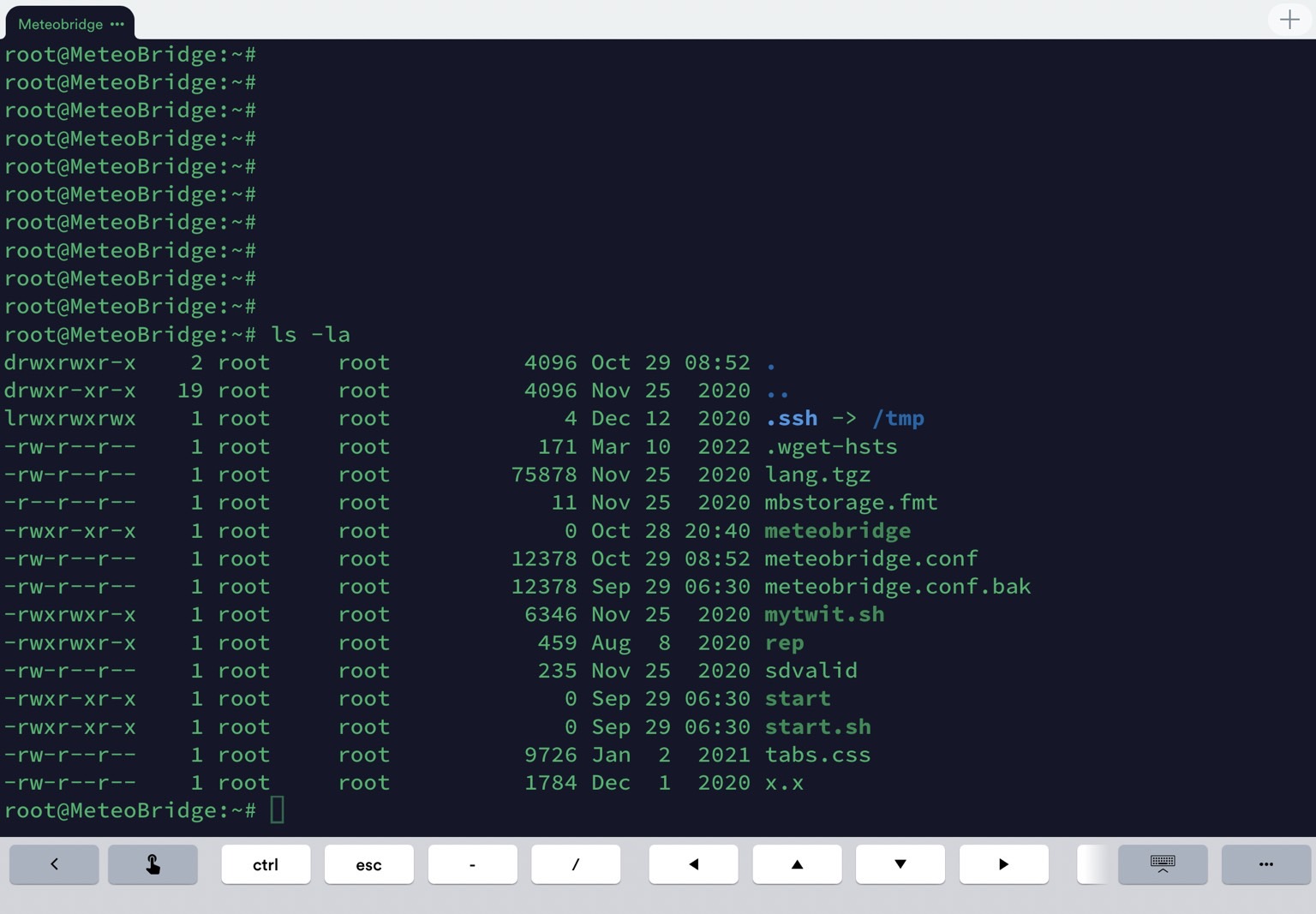This screenshot has width=1316, height=914.
Task: Place cursor at the terminal prompt input
Action: (278, 810)
